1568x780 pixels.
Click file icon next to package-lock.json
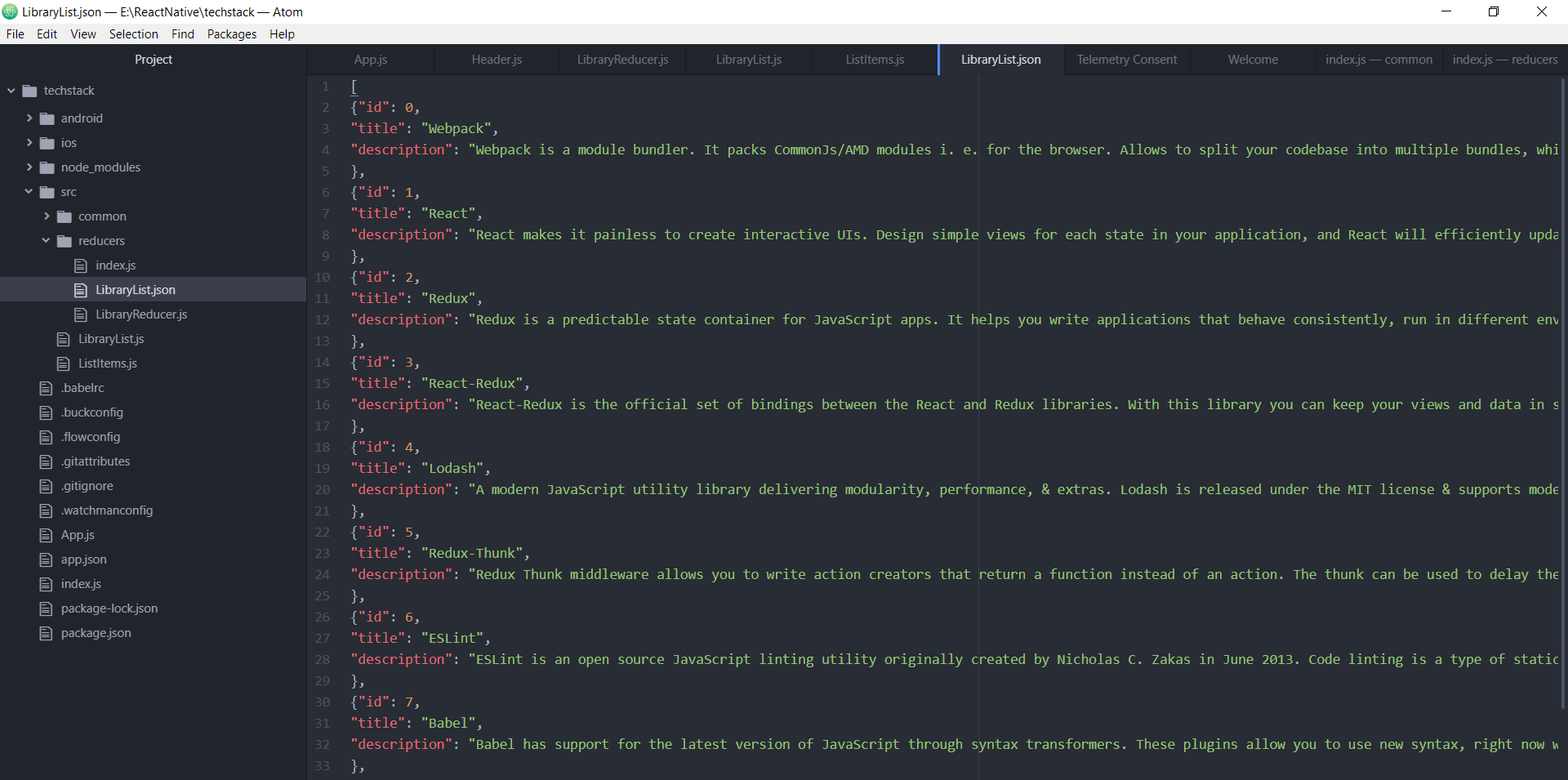tap(47, 608)
